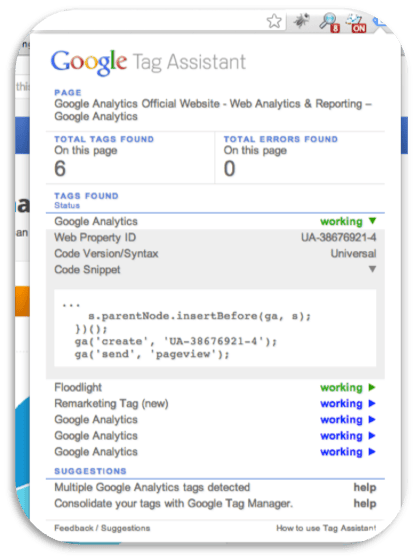The width and height of the screenshot is (416, 560).
Task: Click help for Consolidate your tags suggestion
Action: coord(365,504)
